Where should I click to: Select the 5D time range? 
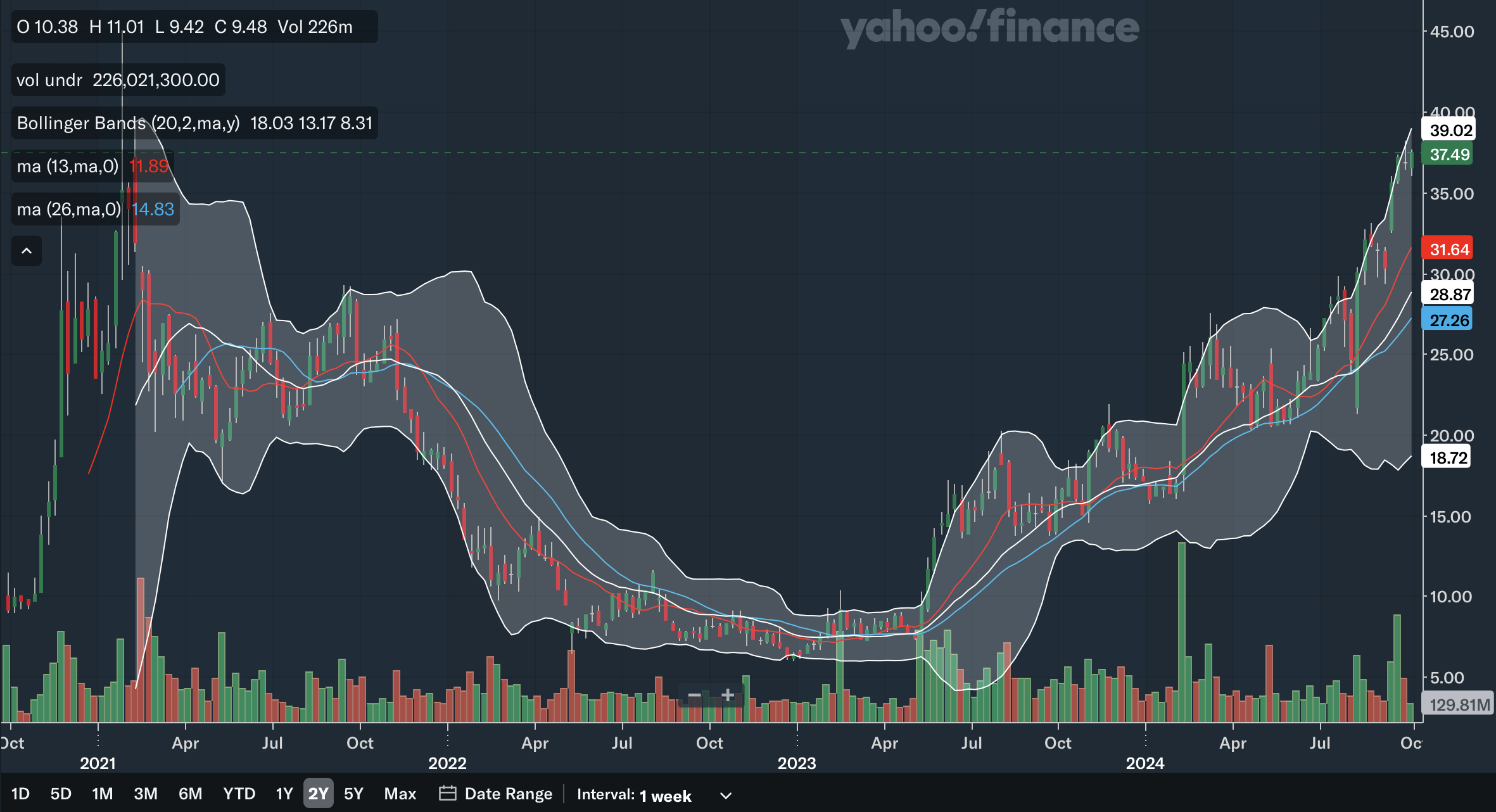[61, 794]
